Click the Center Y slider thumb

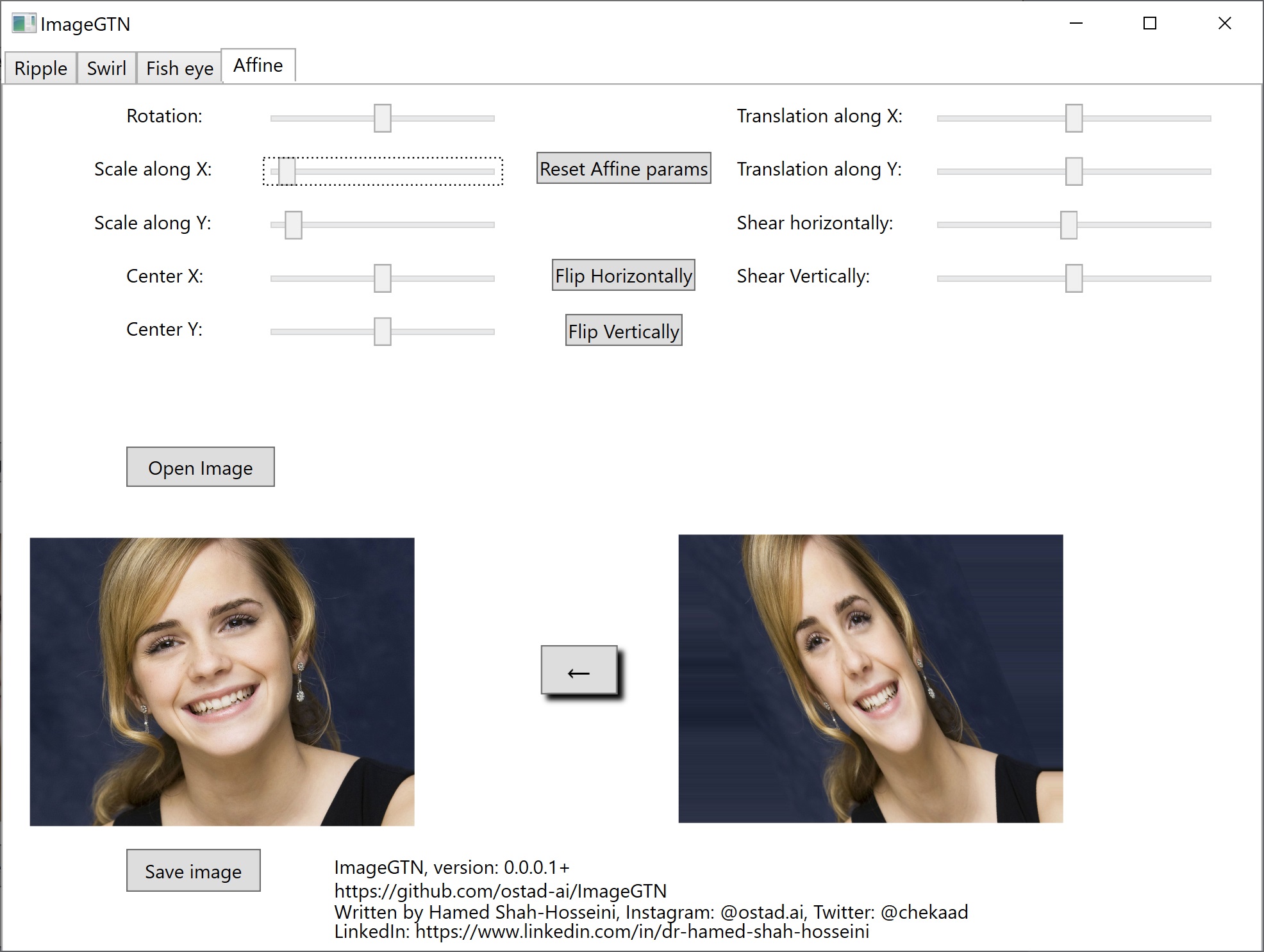tap(383, 331)
